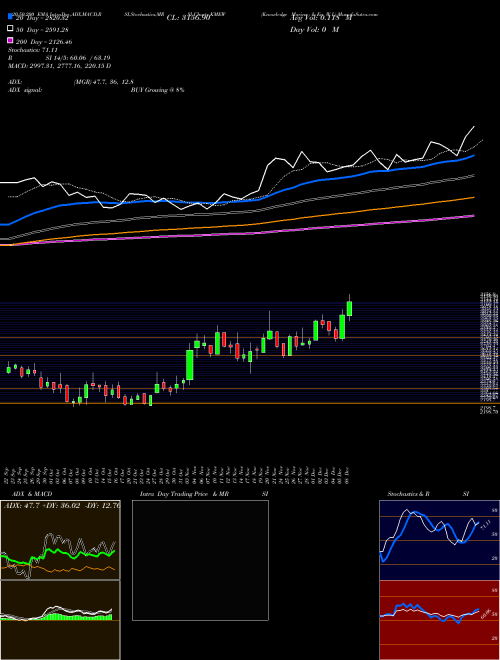This screenshot has height=660, width=500.
Task: Click the date labels axis under candles
Action: point(178,475)
